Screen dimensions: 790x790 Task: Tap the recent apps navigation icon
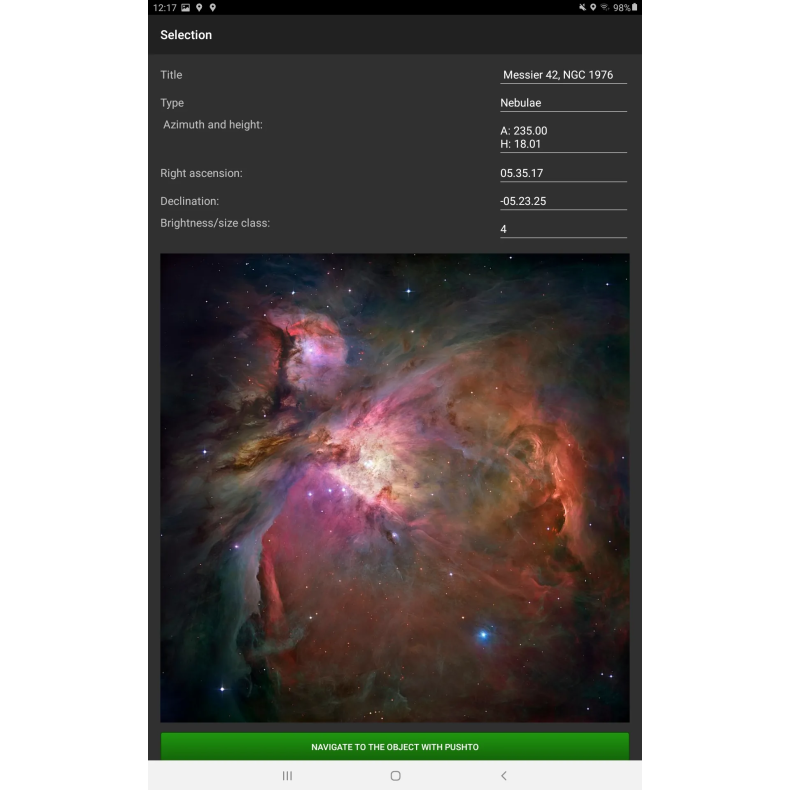[287, 775]
